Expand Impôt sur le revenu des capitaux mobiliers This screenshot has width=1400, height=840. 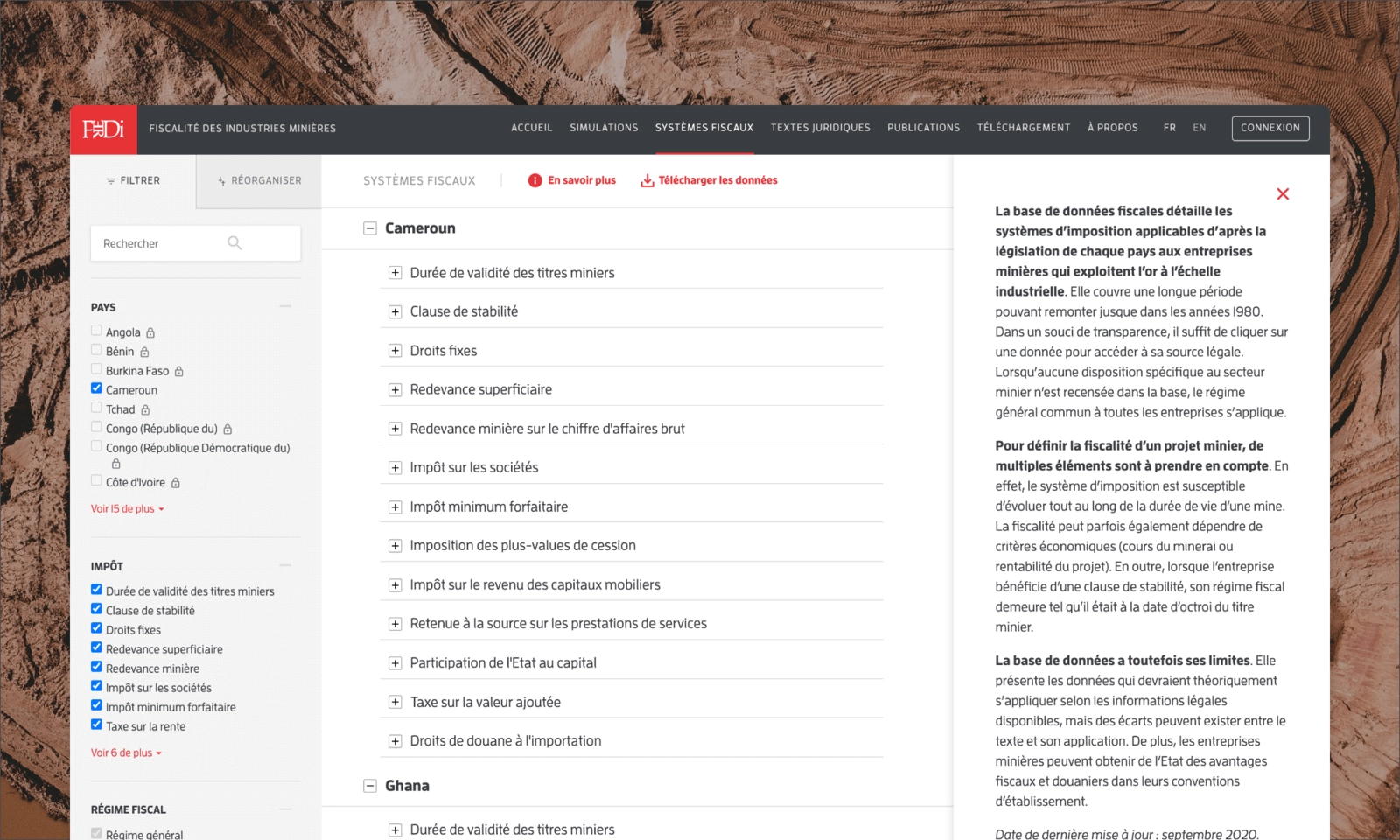(395, 585)
